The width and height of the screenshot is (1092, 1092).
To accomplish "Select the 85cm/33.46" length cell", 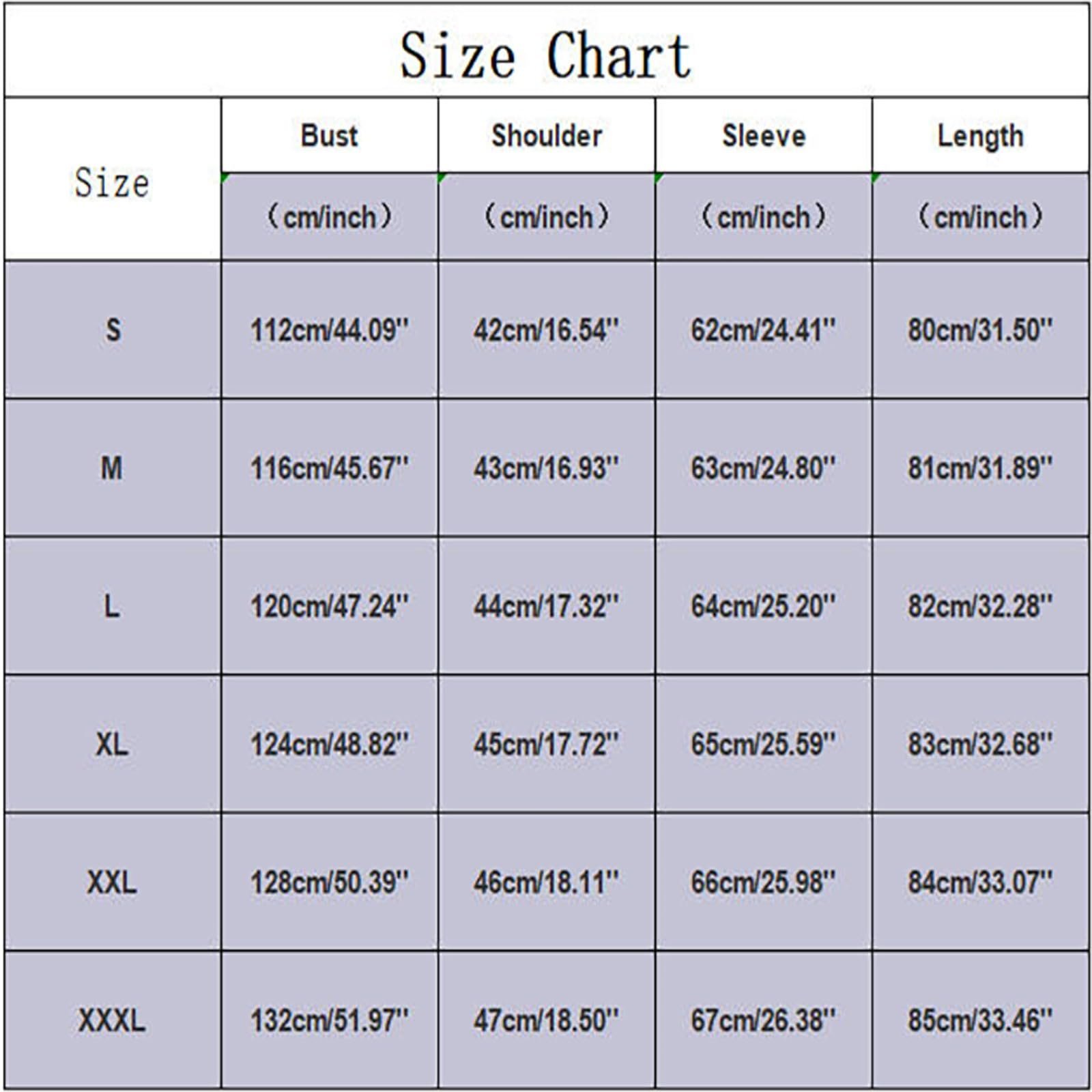I will tap(980, 1020).
